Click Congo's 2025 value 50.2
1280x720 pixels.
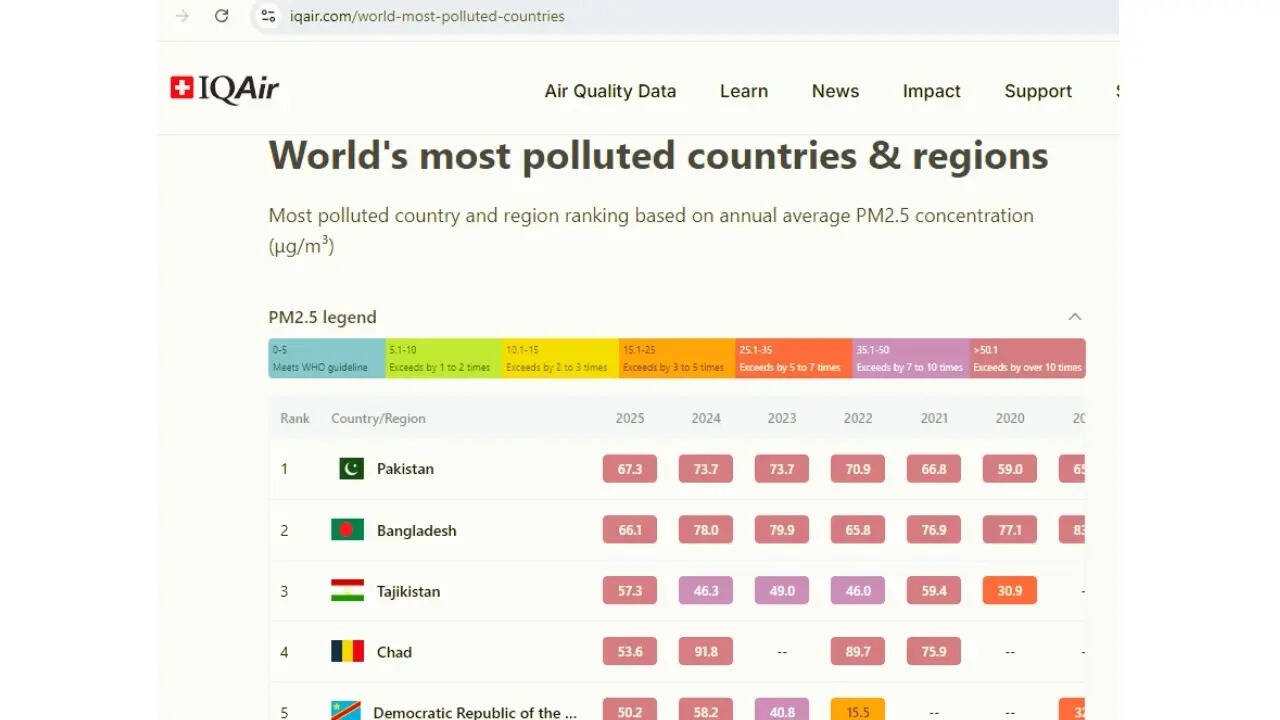coord(630,710)
